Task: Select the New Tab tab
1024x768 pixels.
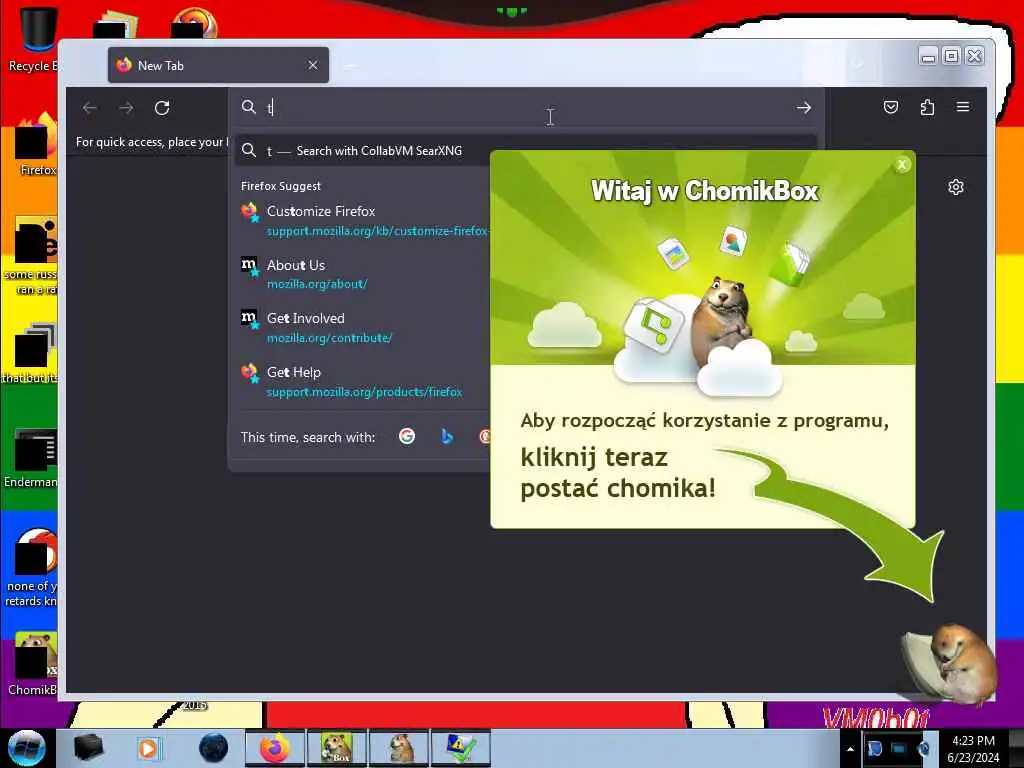Action: [x=218, y=65]
